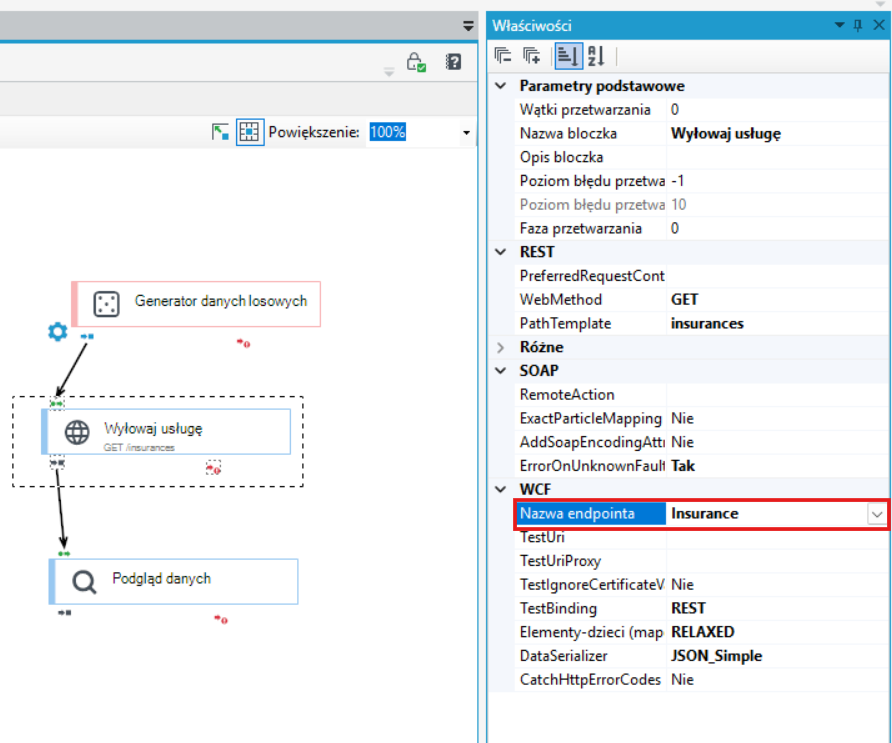Select the Generator danych losowych dice icon
This screenshot has width=892, height=743.
(x=106, y=303)
